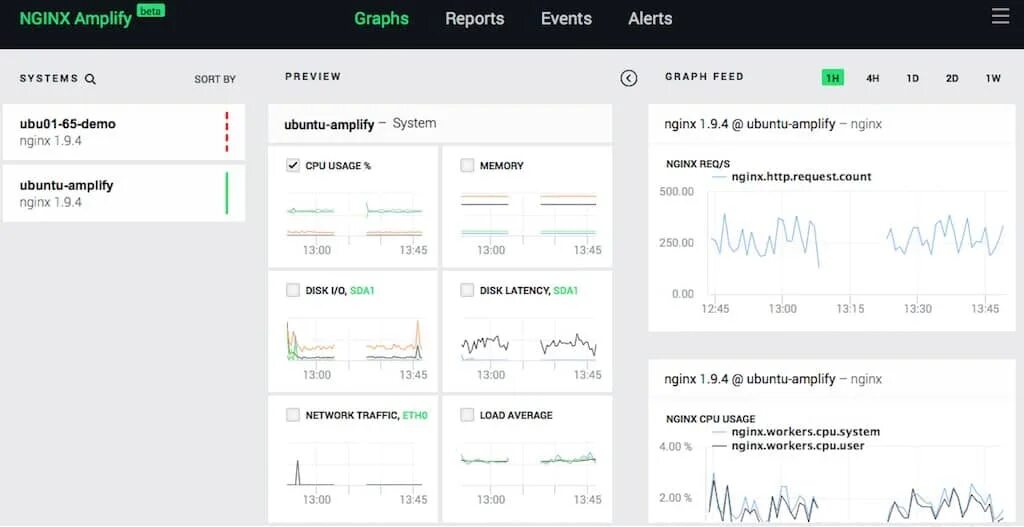The height and width of the screenshot is (527, 1024).
Task: Enable the NETWORK TRAFFIC checkbox
Action: [x=293, y=415]
